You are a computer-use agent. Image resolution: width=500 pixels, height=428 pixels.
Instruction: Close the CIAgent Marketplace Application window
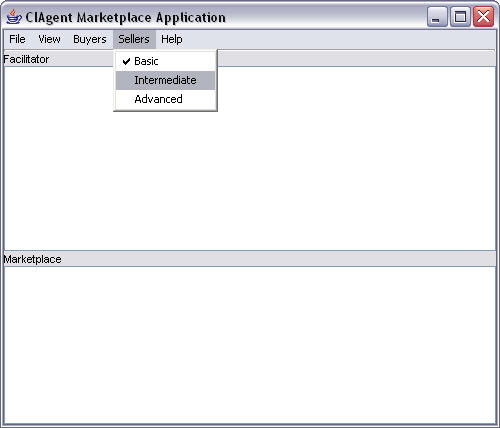point(483,16)
